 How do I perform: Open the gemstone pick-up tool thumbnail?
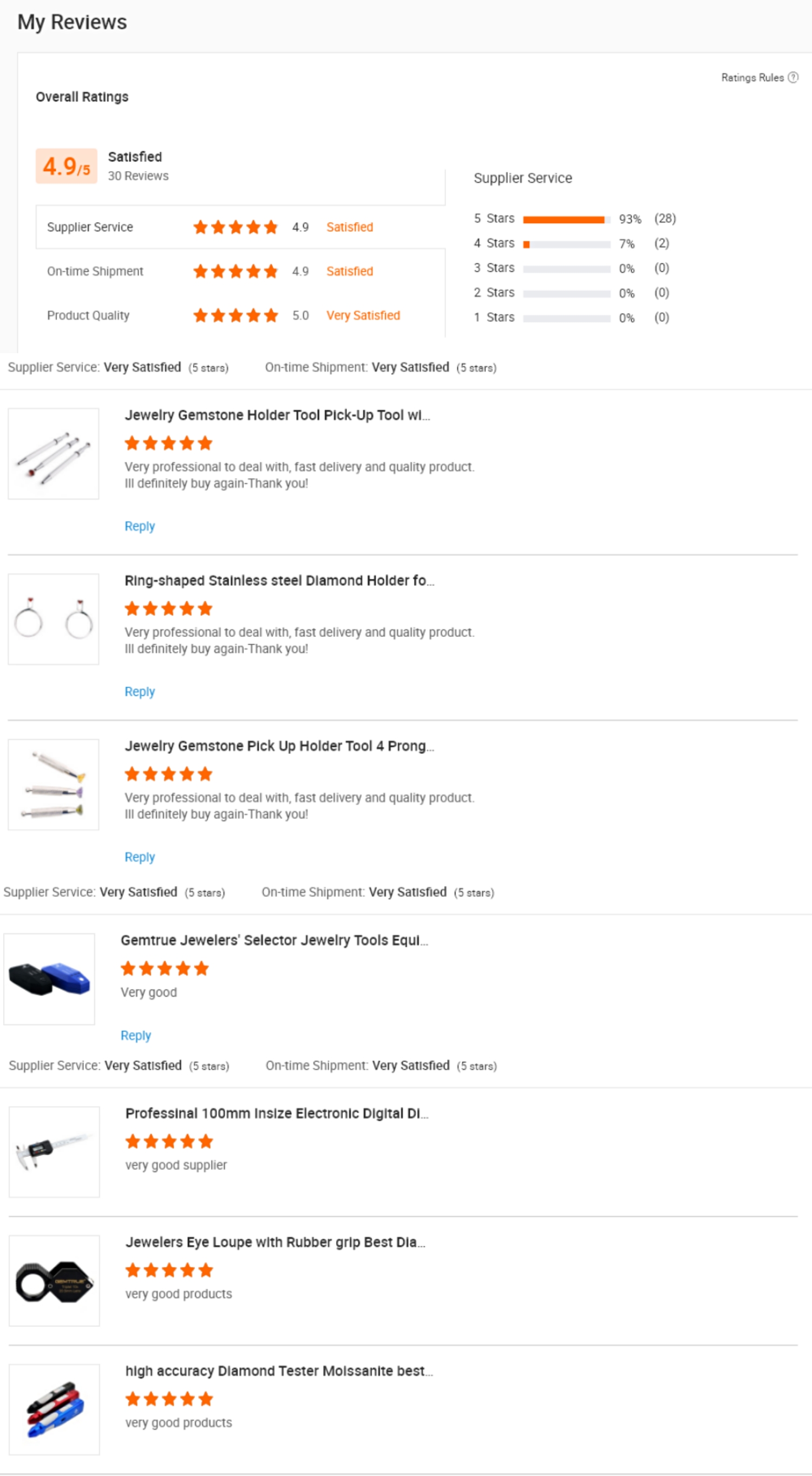(53, 454)
